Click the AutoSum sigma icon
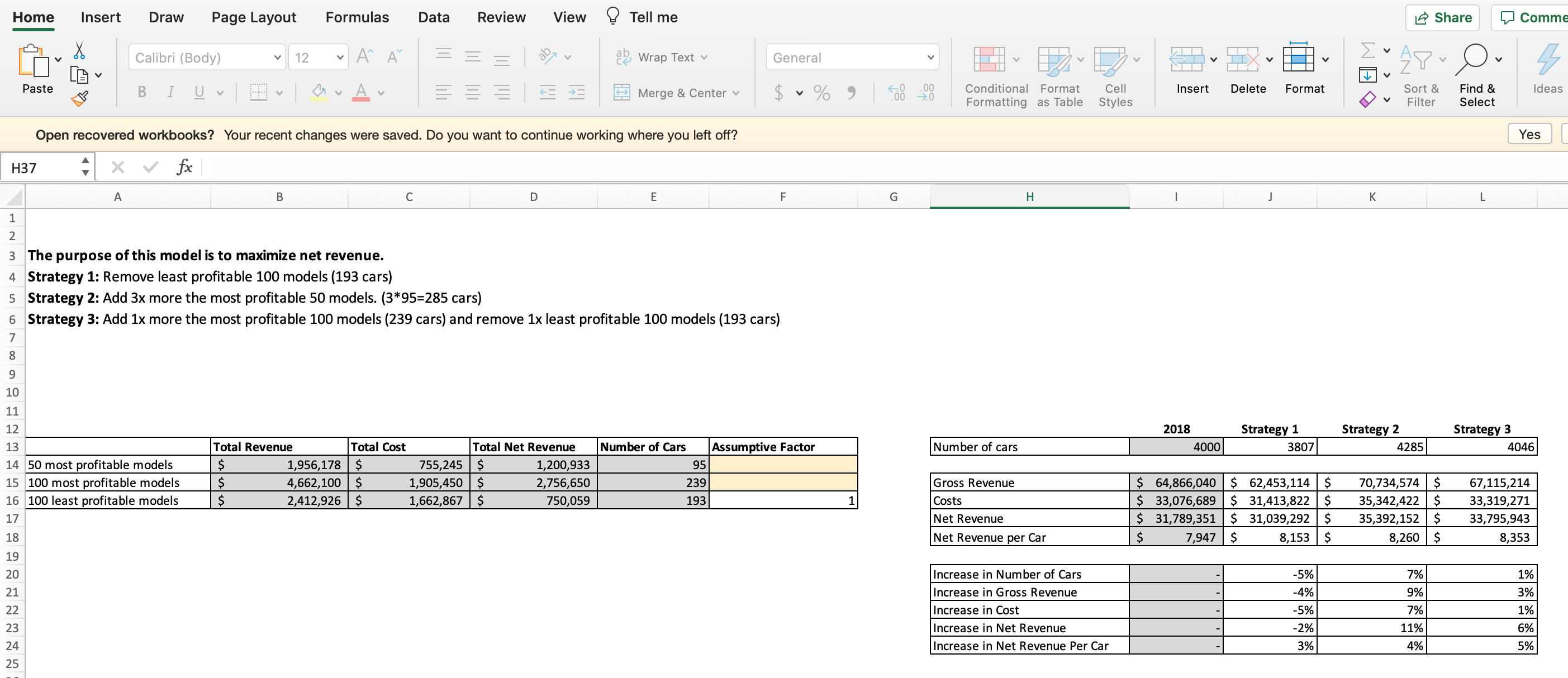Screen dimensions: 1568x678 point(1367,50)
